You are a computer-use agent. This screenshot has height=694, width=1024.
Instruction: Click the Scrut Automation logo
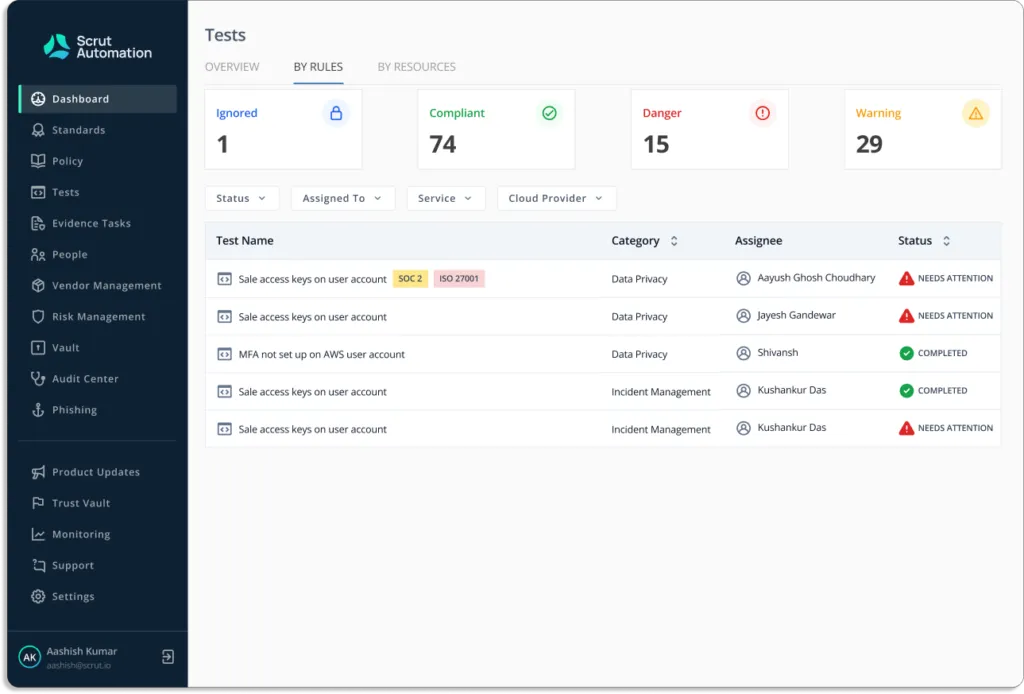tap(97, 46)
